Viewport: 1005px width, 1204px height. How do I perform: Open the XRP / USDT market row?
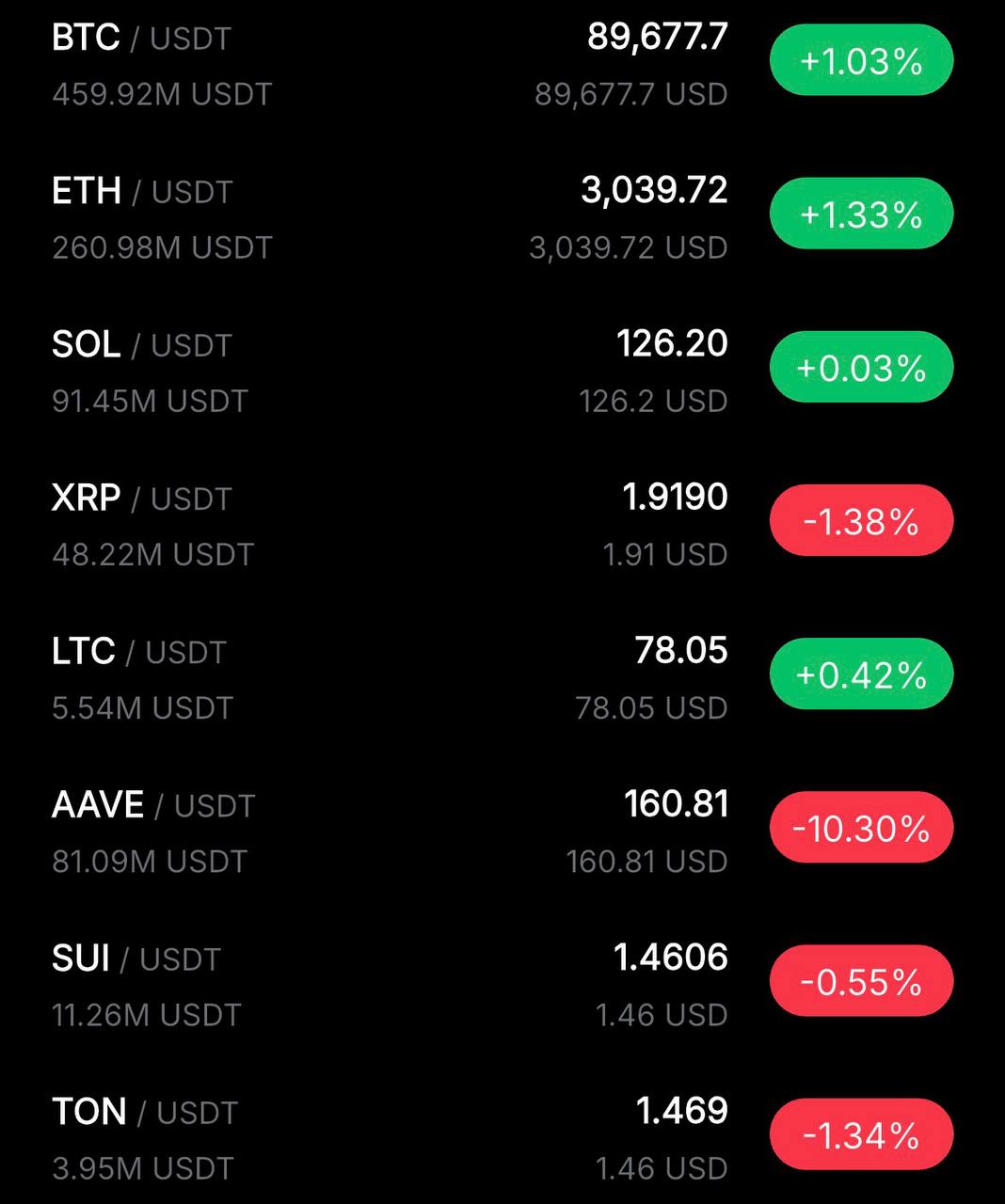[x=141, y=499]
